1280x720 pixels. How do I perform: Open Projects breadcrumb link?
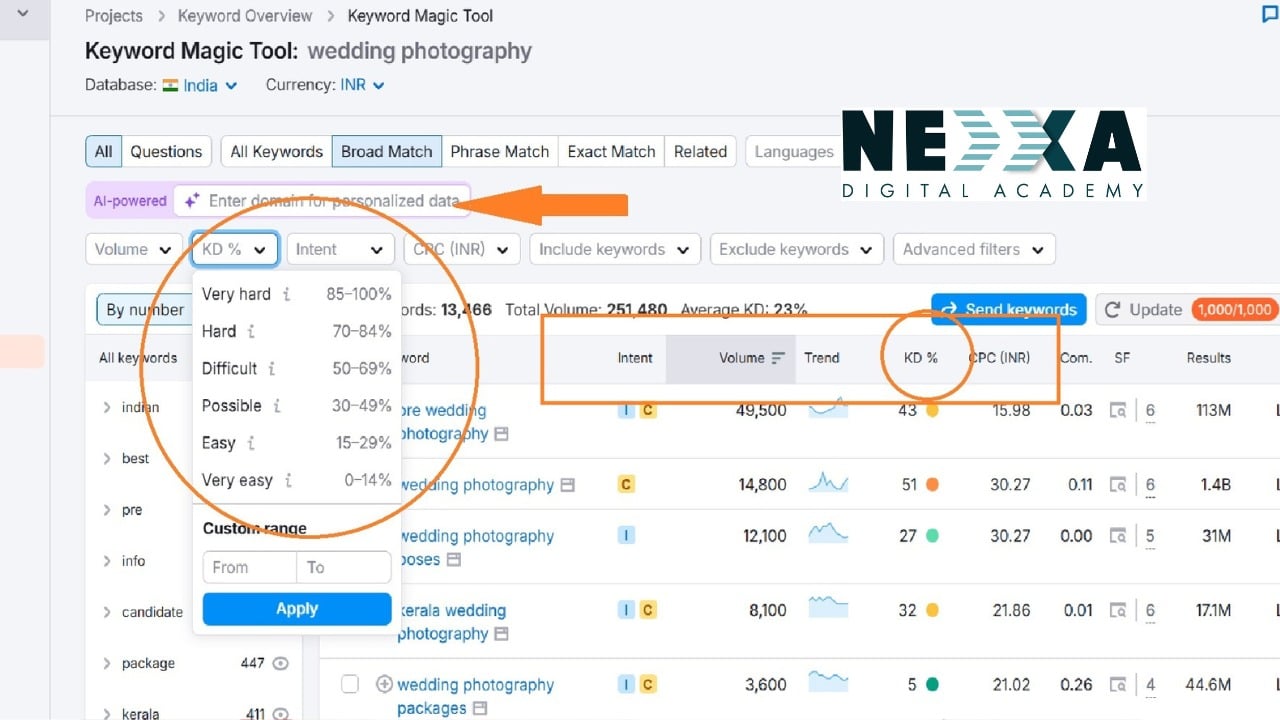[114, 16]
